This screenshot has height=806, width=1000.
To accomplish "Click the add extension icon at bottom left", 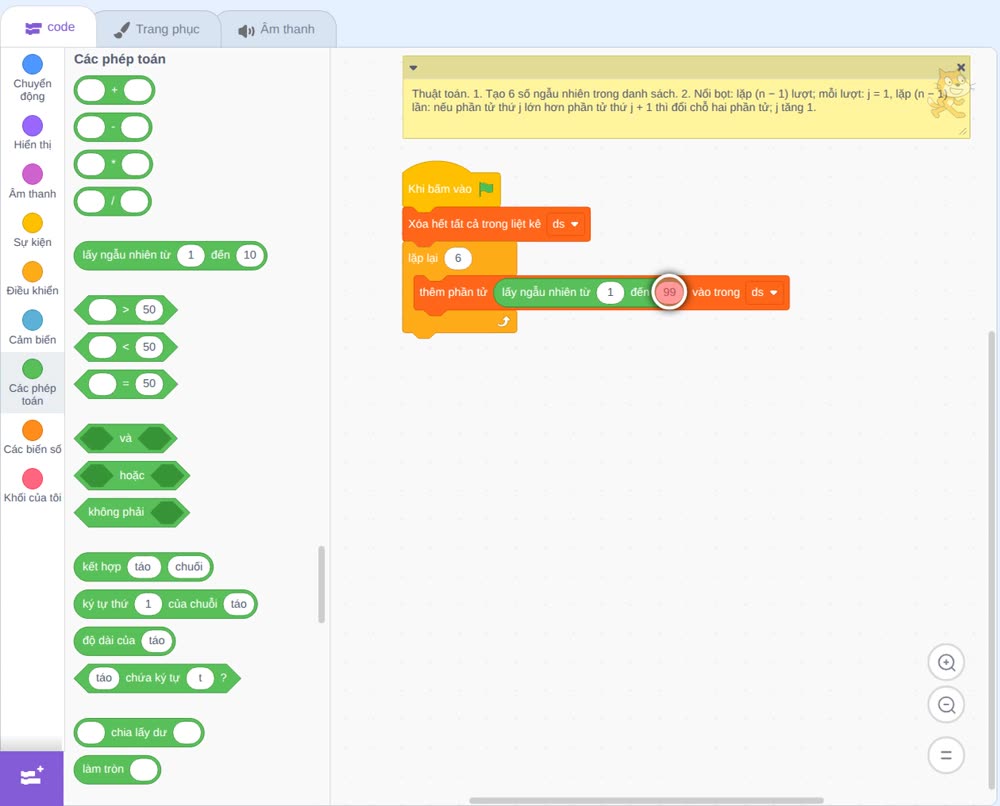I will tap(31, 777).
